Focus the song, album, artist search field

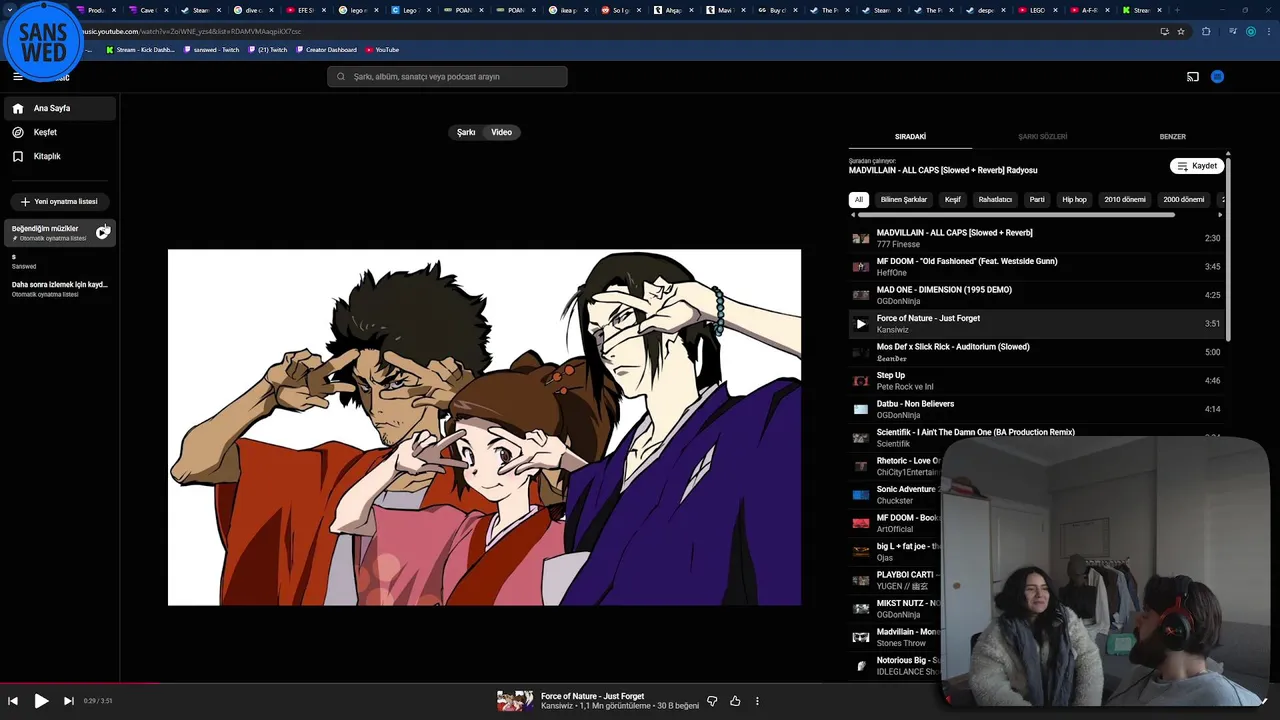pyautogui.click(x=447, y=76)
